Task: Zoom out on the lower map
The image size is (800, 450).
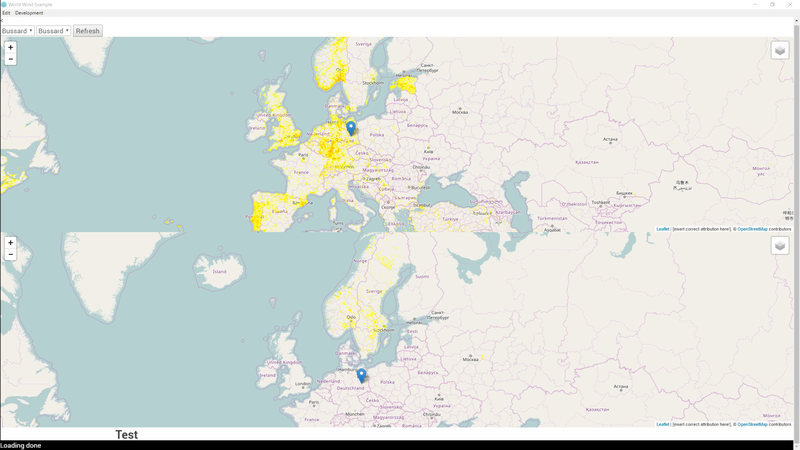Action: [11, 255]
